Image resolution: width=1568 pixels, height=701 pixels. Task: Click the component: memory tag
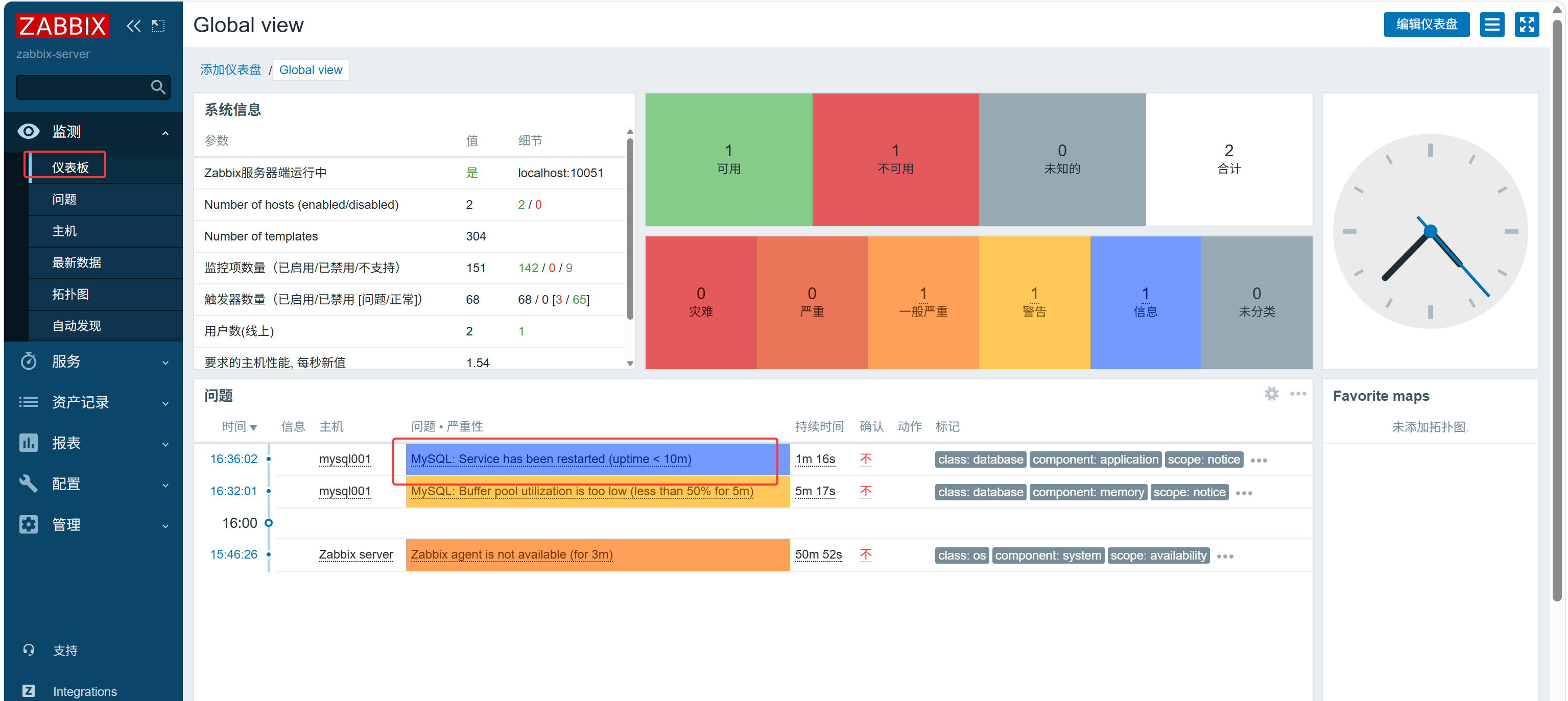point(1088,492)
